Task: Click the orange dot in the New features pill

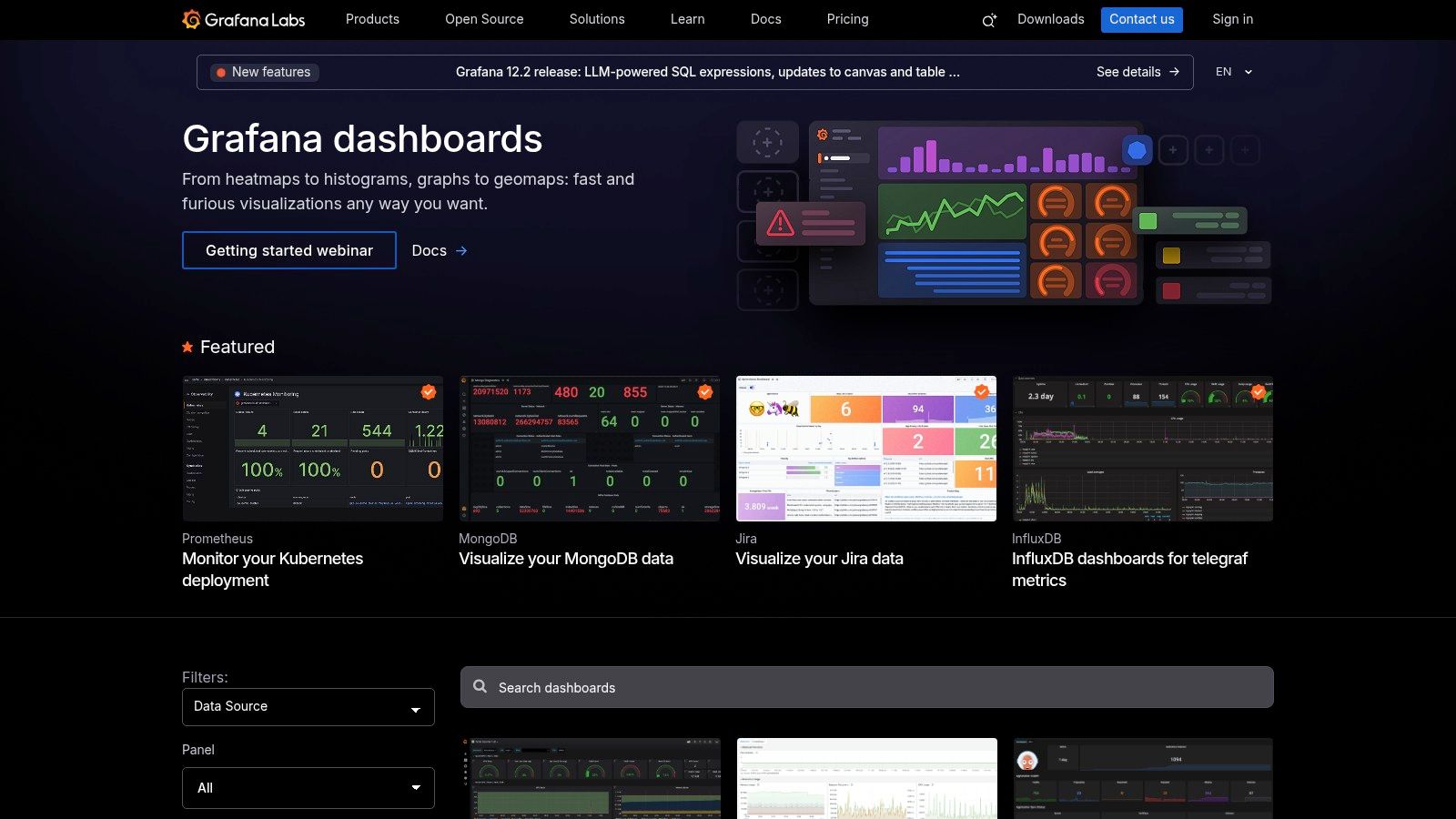Action: (x=221, y=72)
